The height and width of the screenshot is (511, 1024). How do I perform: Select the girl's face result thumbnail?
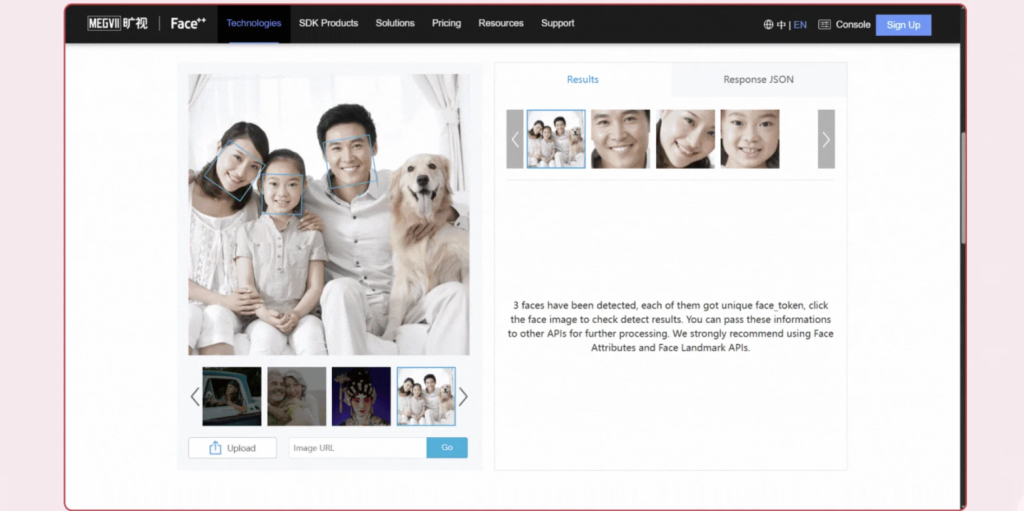tap(750, 139)
